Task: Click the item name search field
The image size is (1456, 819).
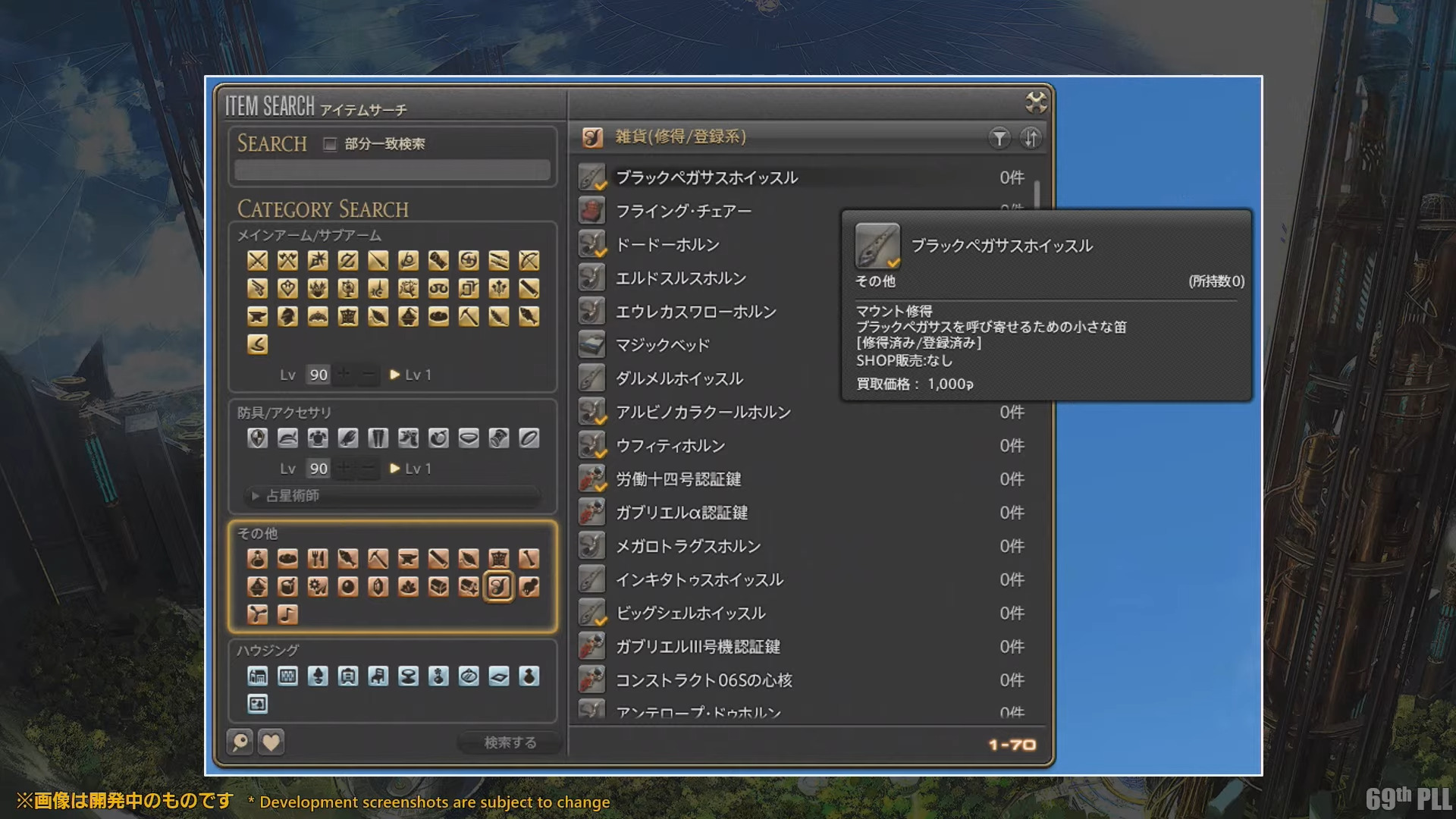Action: (392, 170)
